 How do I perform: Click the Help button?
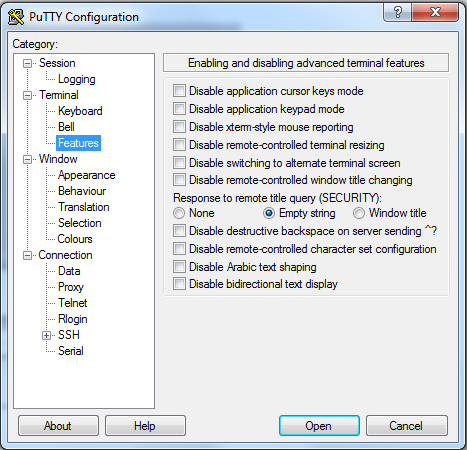coord(145,426)
